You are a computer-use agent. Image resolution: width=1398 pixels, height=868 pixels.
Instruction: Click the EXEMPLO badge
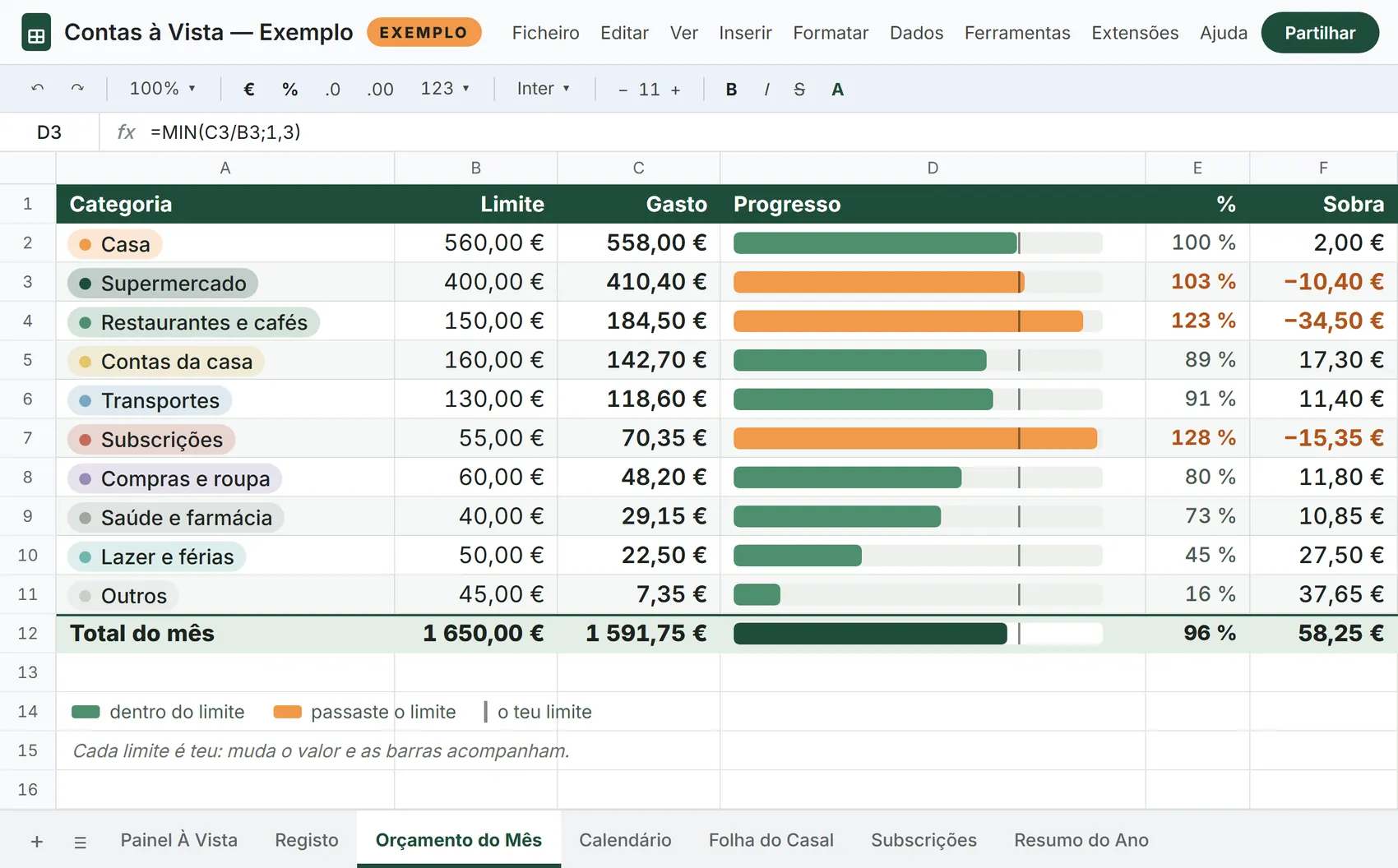click(424, 33)
